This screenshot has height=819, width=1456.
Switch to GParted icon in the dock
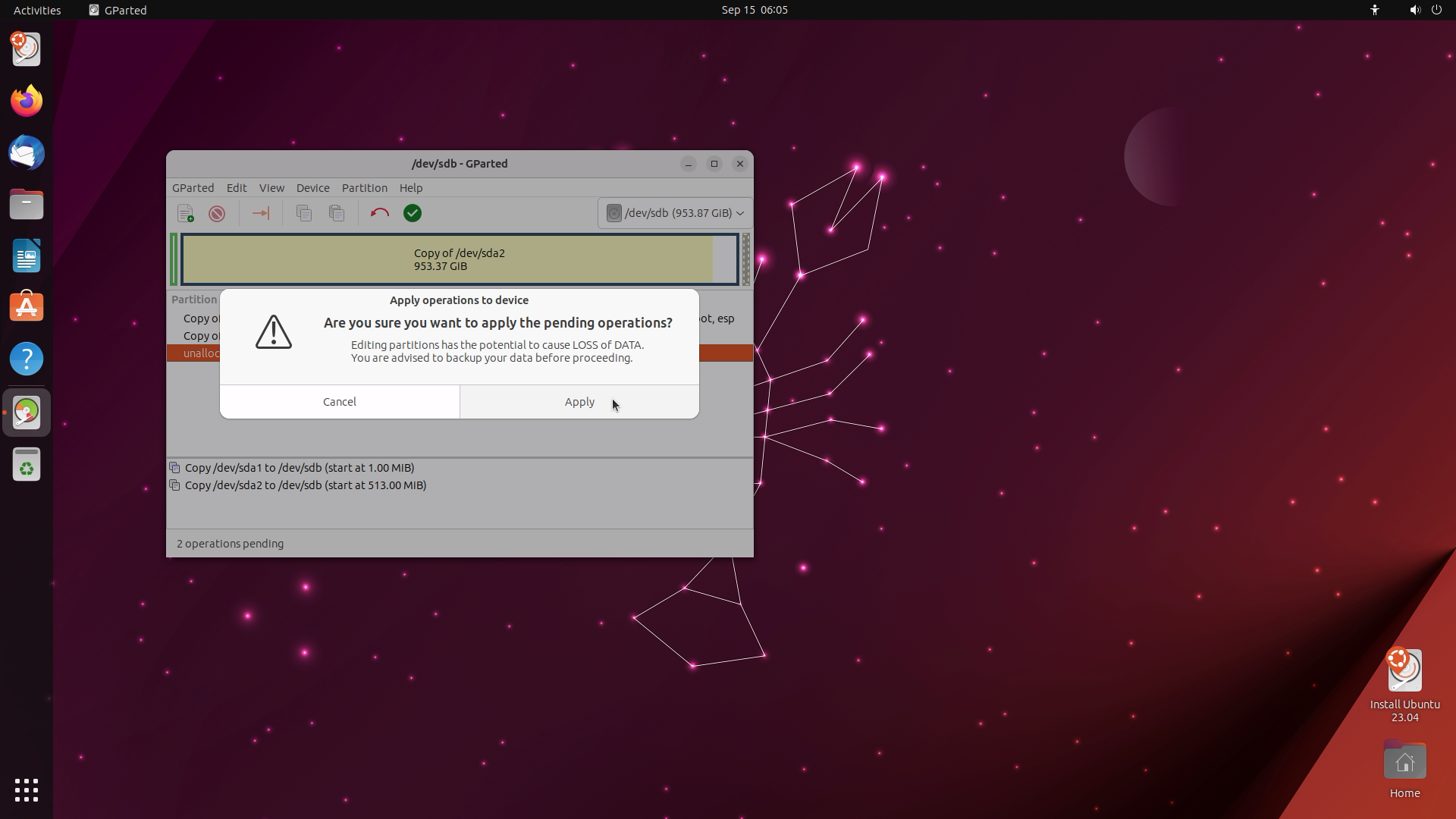click(x=27, y=413)
